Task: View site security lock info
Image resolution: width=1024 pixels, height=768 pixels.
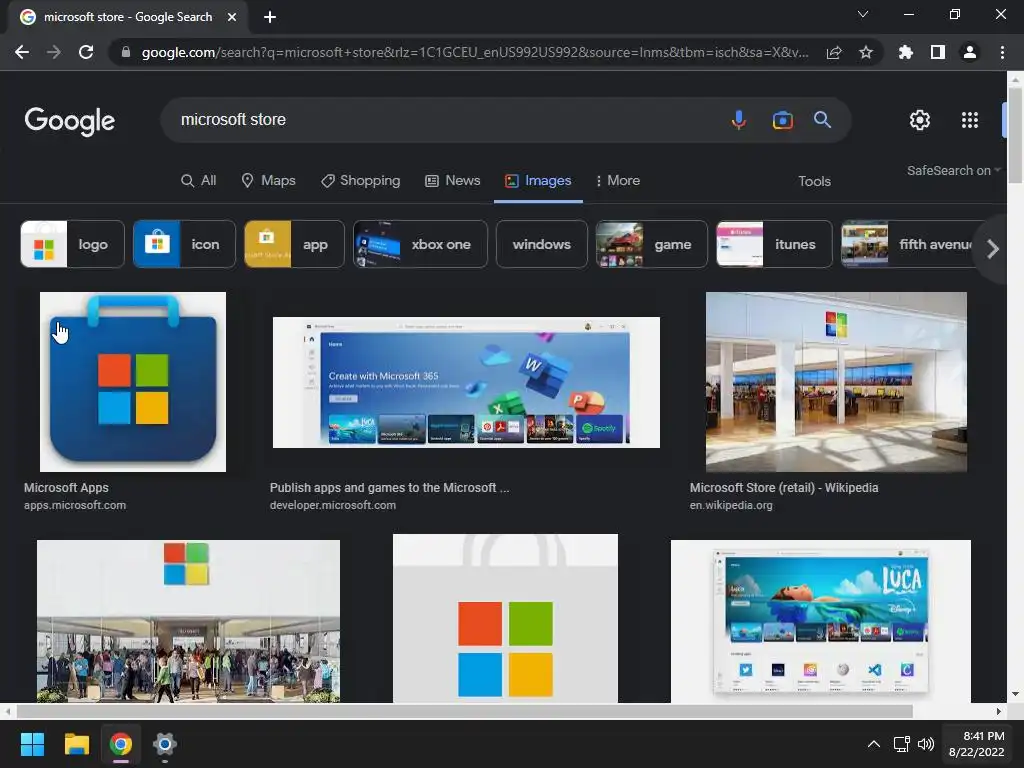Action: pyautogui.click(x=125, y=52)
